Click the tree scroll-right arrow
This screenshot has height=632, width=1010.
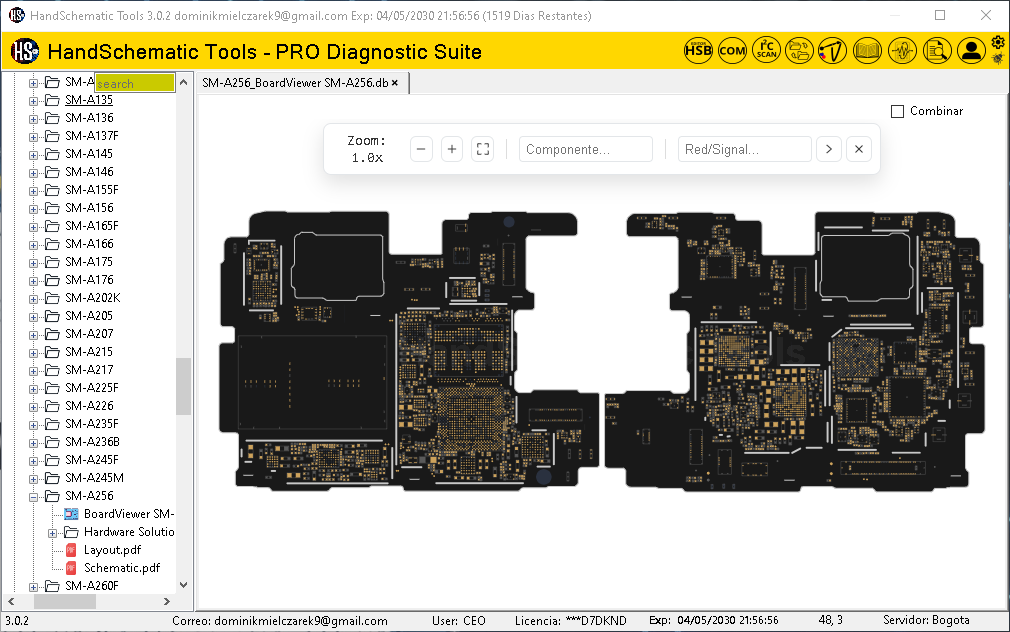point(167,602)
